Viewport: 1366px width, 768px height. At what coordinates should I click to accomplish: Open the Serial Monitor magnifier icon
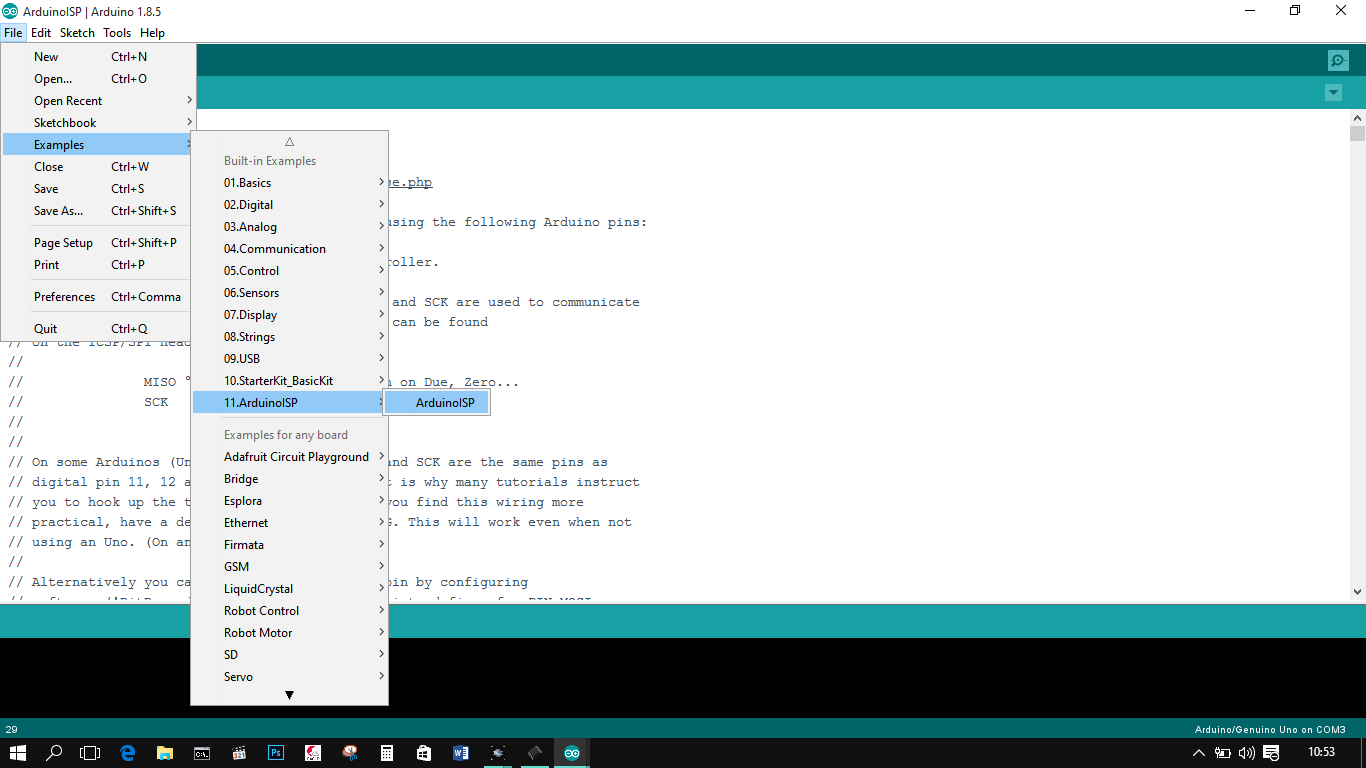(1338, 61)
